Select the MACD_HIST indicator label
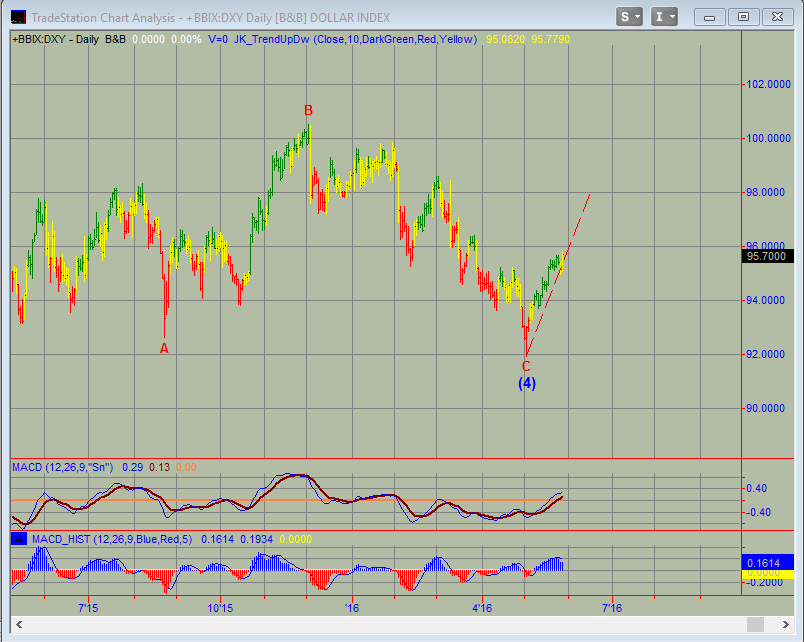Screen dimensions: 804x642 pyautogui.click(x=112, y=539)
